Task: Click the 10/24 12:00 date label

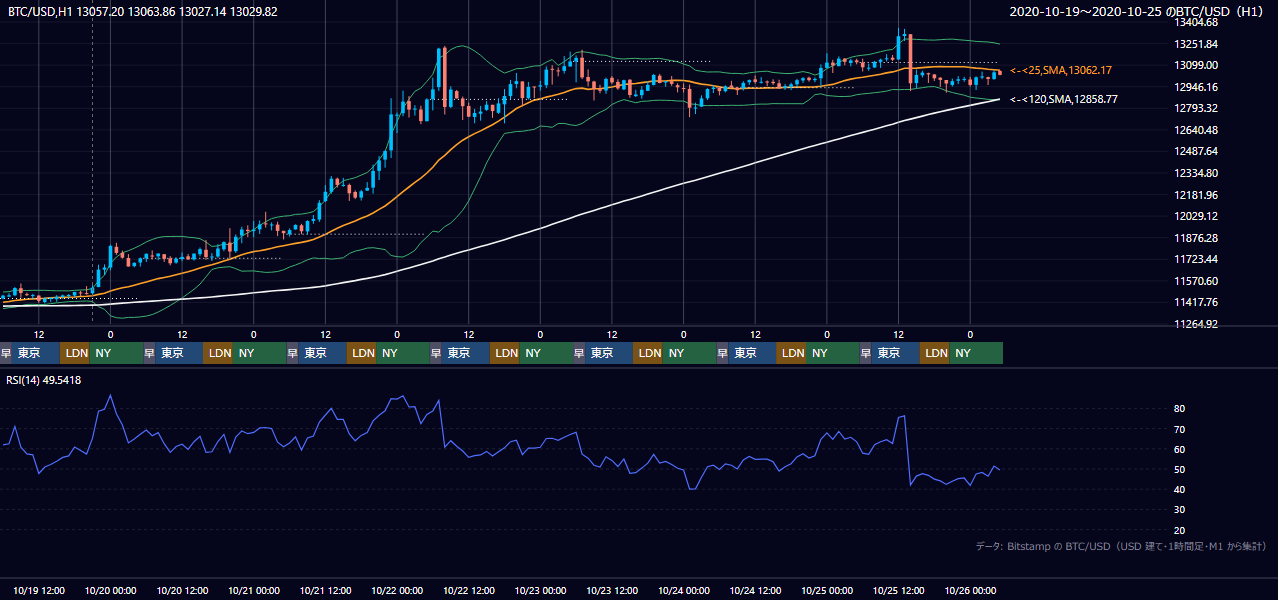Action: point(756,591)
